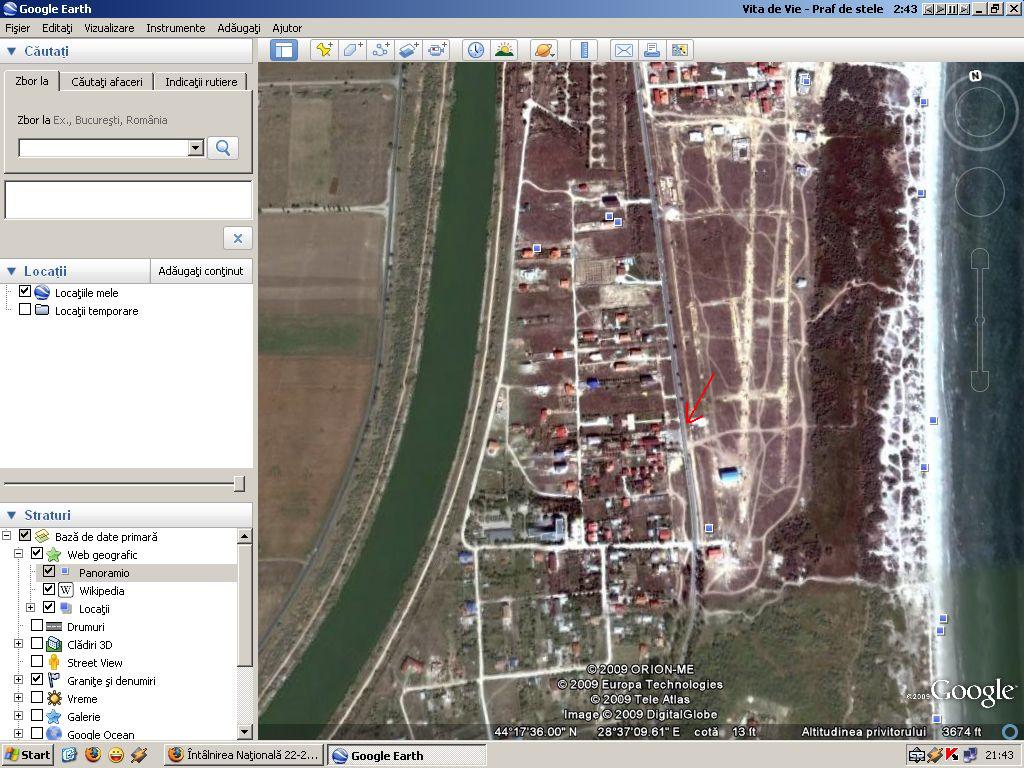This screenshot has height=768, width=1024.
Task: Check the Street View layer box
Action: [x=37, y=663]
